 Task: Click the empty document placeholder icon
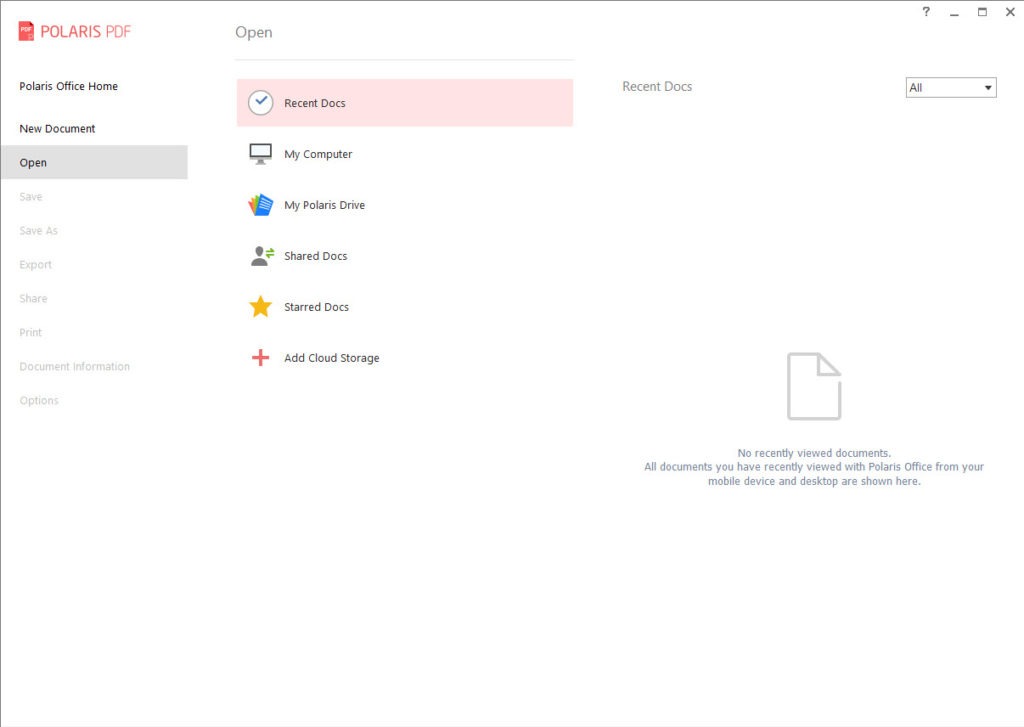(814, 386)
